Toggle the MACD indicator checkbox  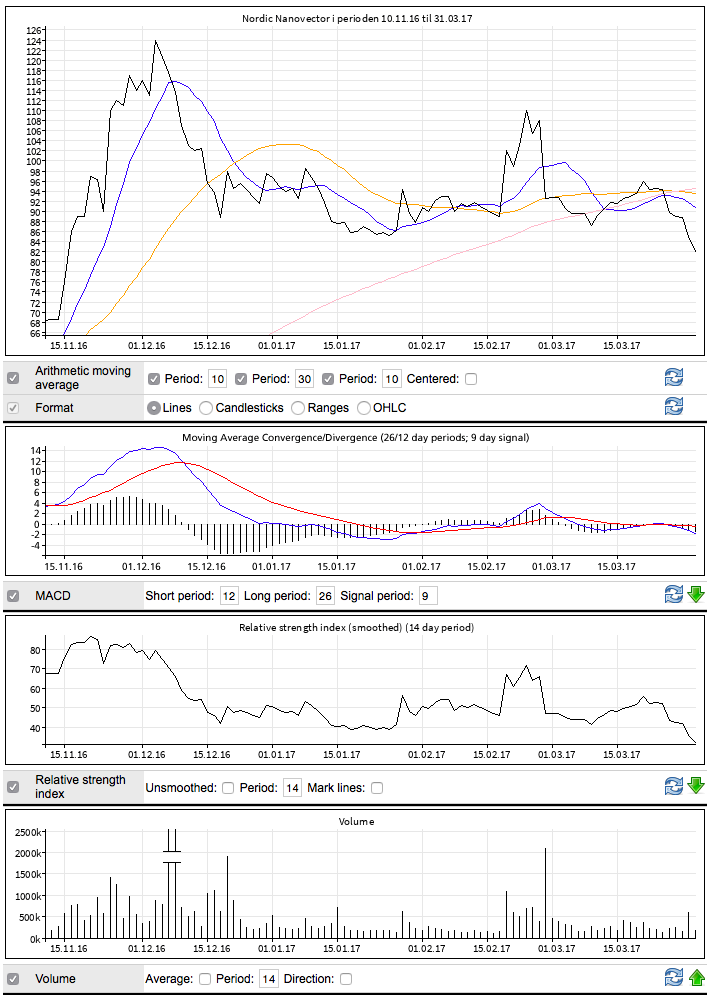click(x=13, y=596)
